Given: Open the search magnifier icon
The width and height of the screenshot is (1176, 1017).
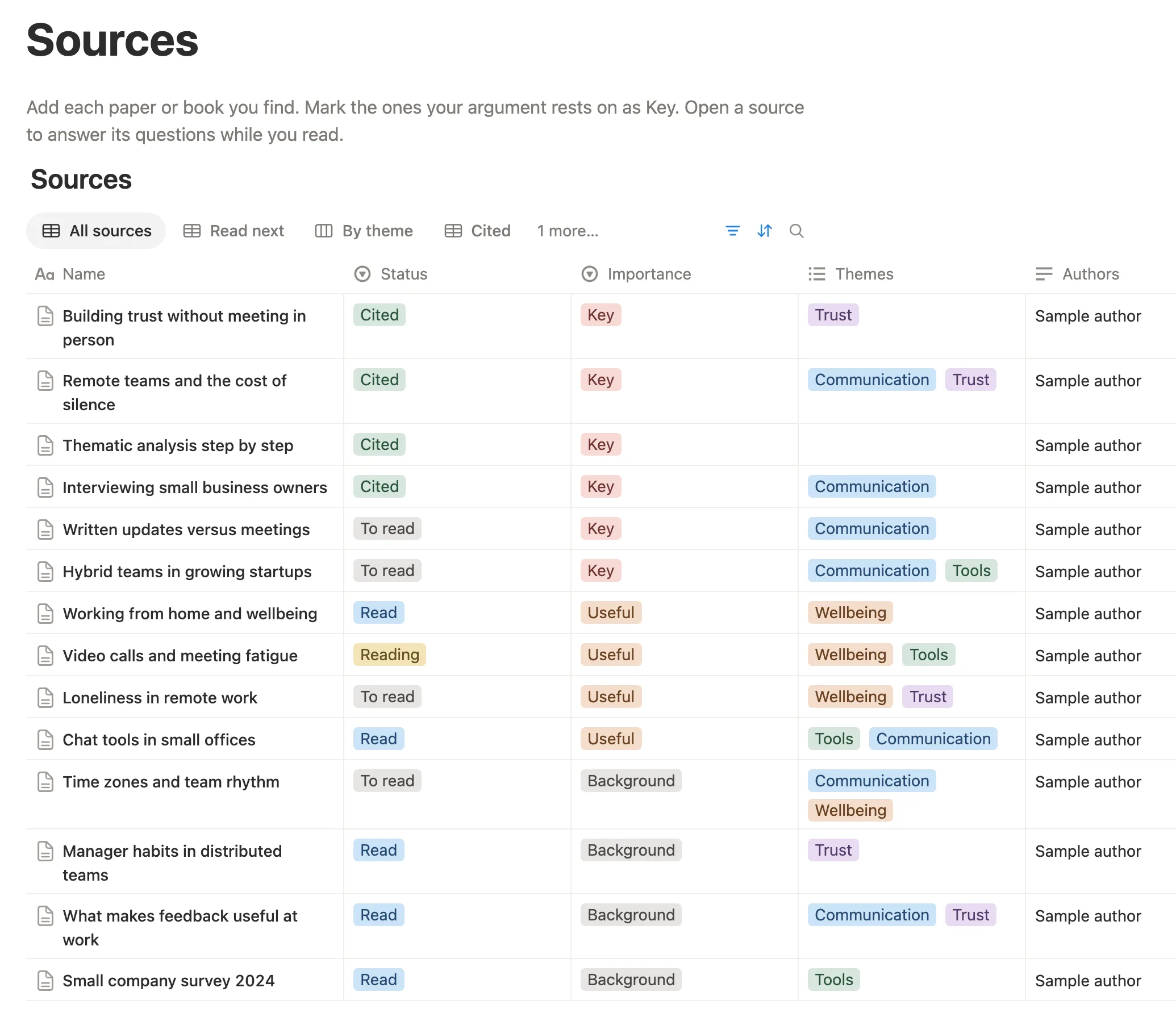Looking at the screenshot, I should pyautogui.click(x=796, y=231).
